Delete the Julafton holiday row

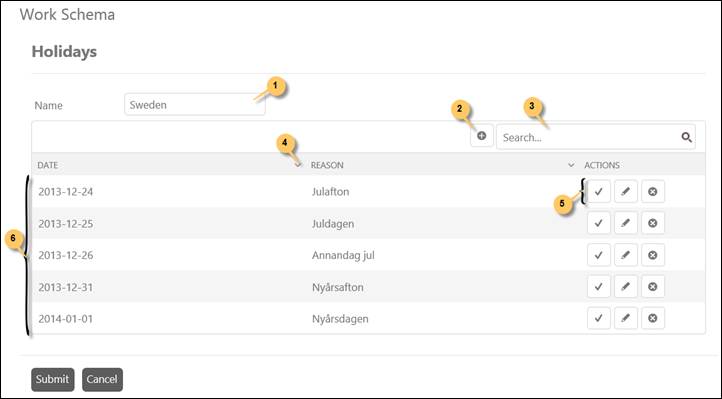tap(652, 191)
